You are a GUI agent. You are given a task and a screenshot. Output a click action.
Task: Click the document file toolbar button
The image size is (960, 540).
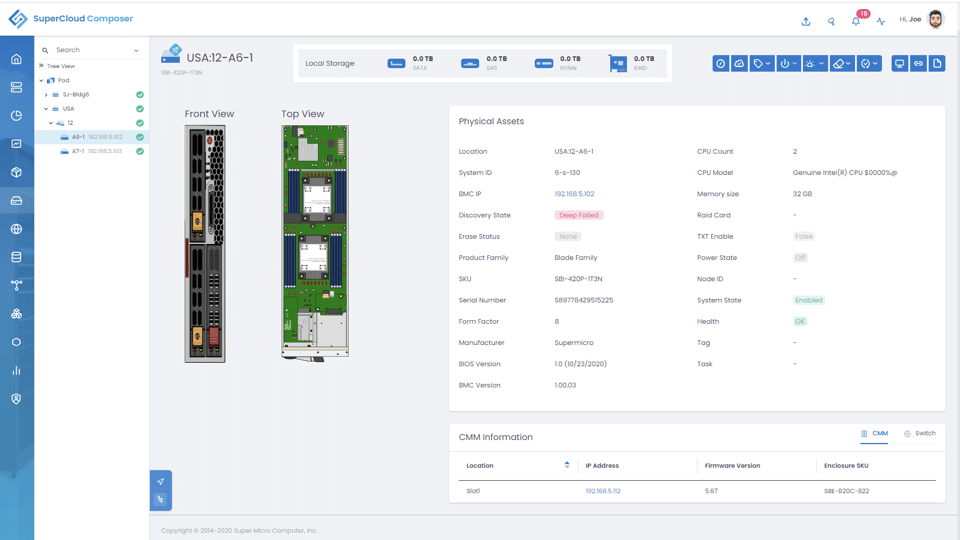(x=937, y=64)
